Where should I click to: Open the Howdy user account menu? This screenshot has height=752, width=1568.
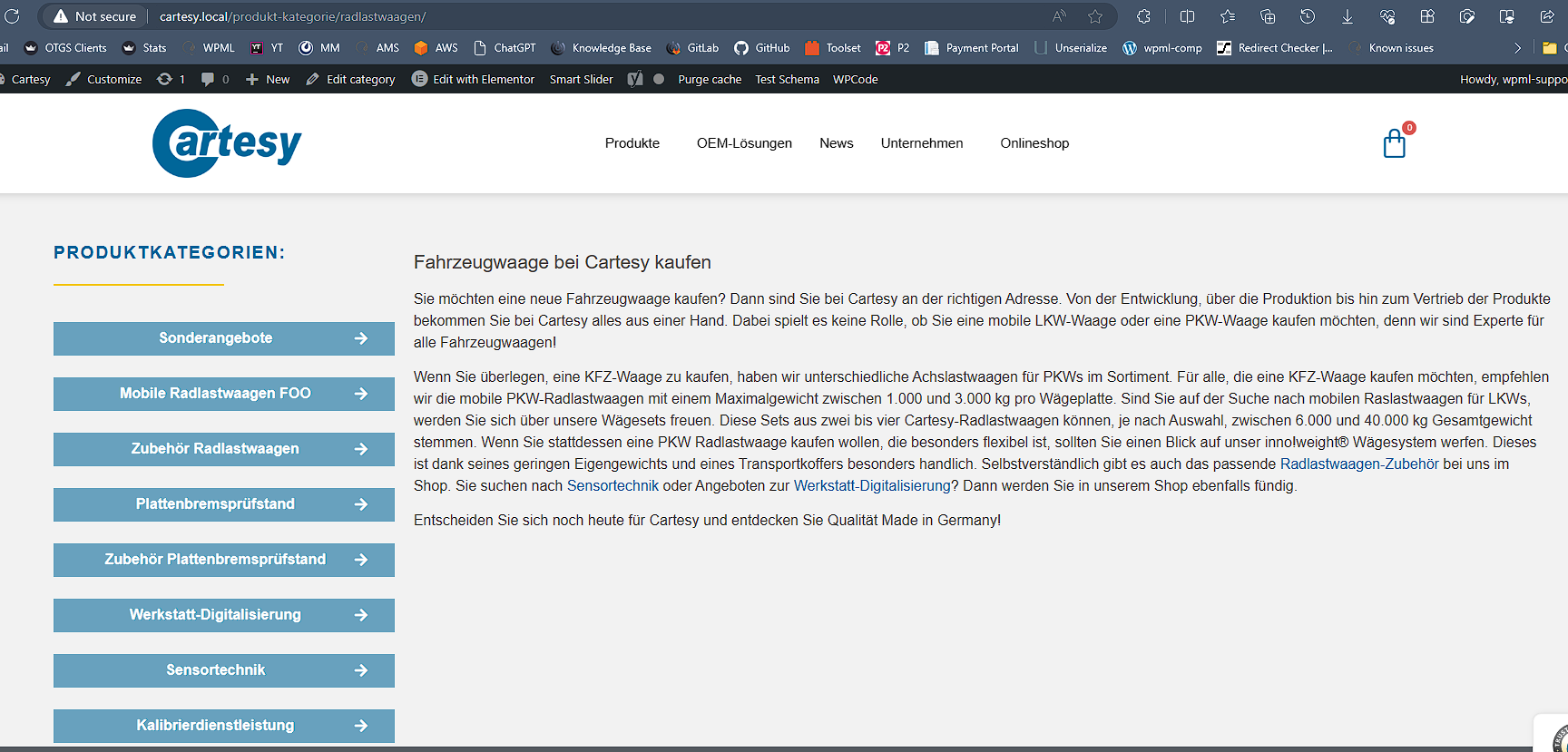[1514, 79]
